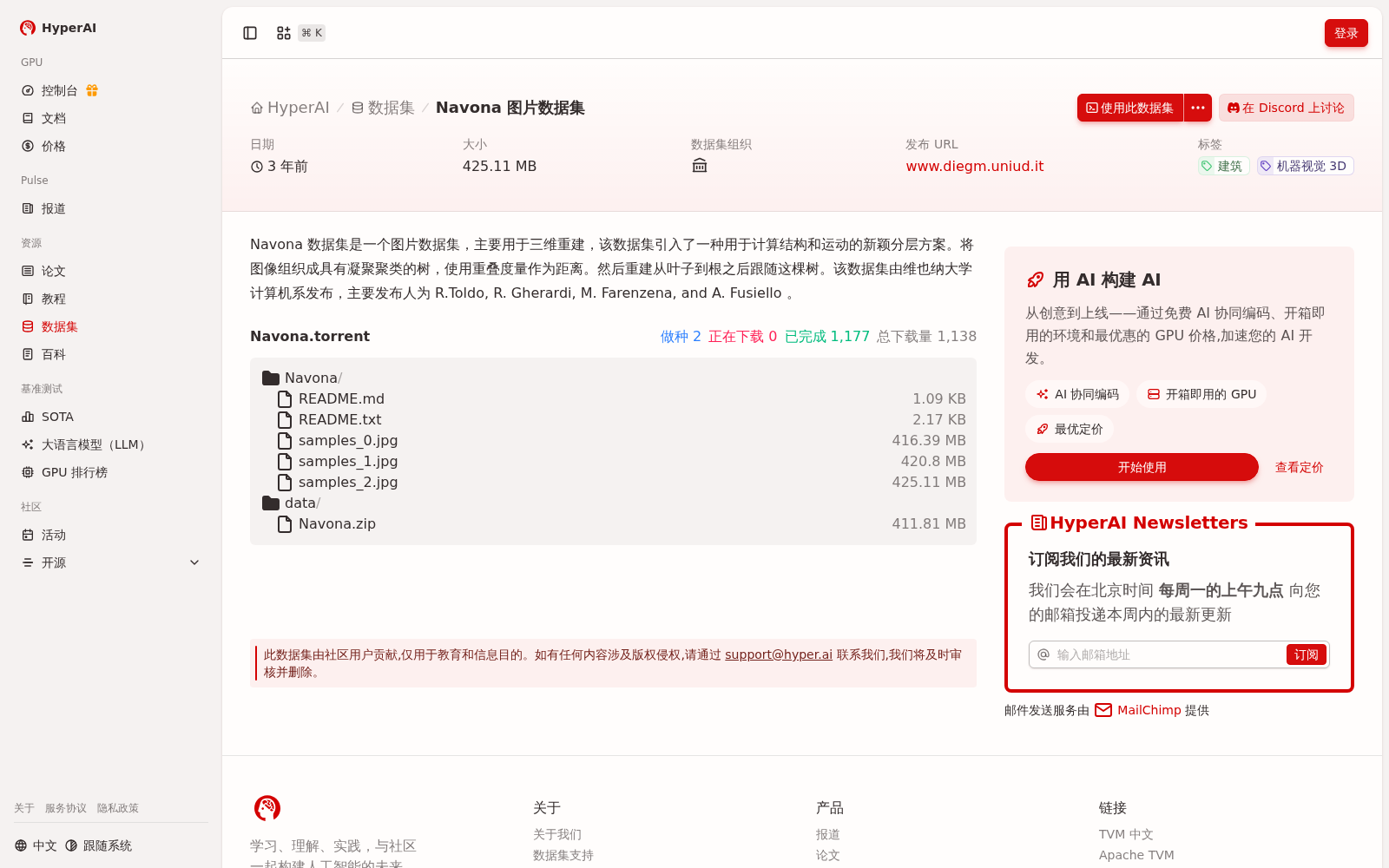1389x868 pixels.
Task: Open 报道 in the sidebar
Action: (54, 208)
